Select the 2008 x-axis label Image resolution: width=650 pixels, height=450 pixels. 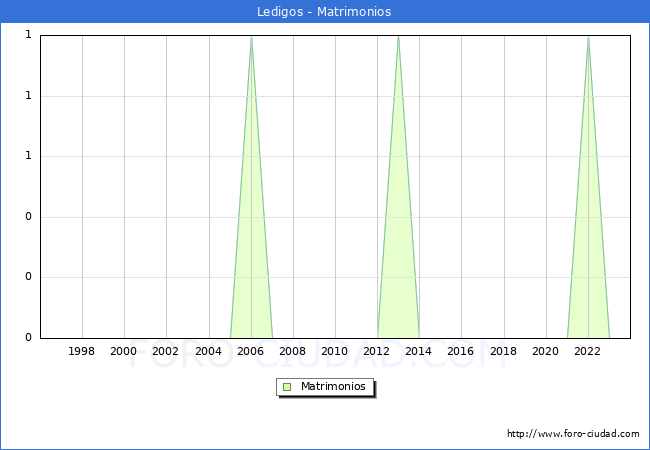click(292, 351)
